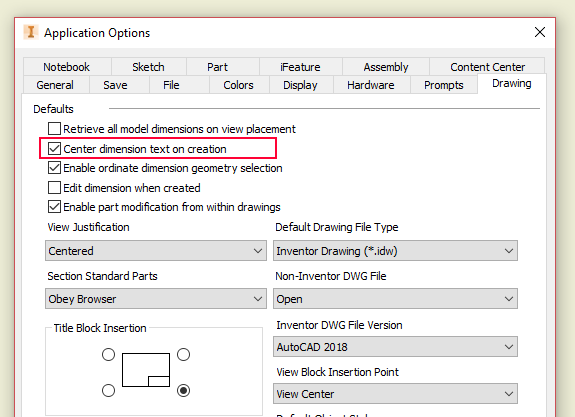The image size is (575, 417).
Task: Select top-right title block insertion radio
Action: click(183, 354)
